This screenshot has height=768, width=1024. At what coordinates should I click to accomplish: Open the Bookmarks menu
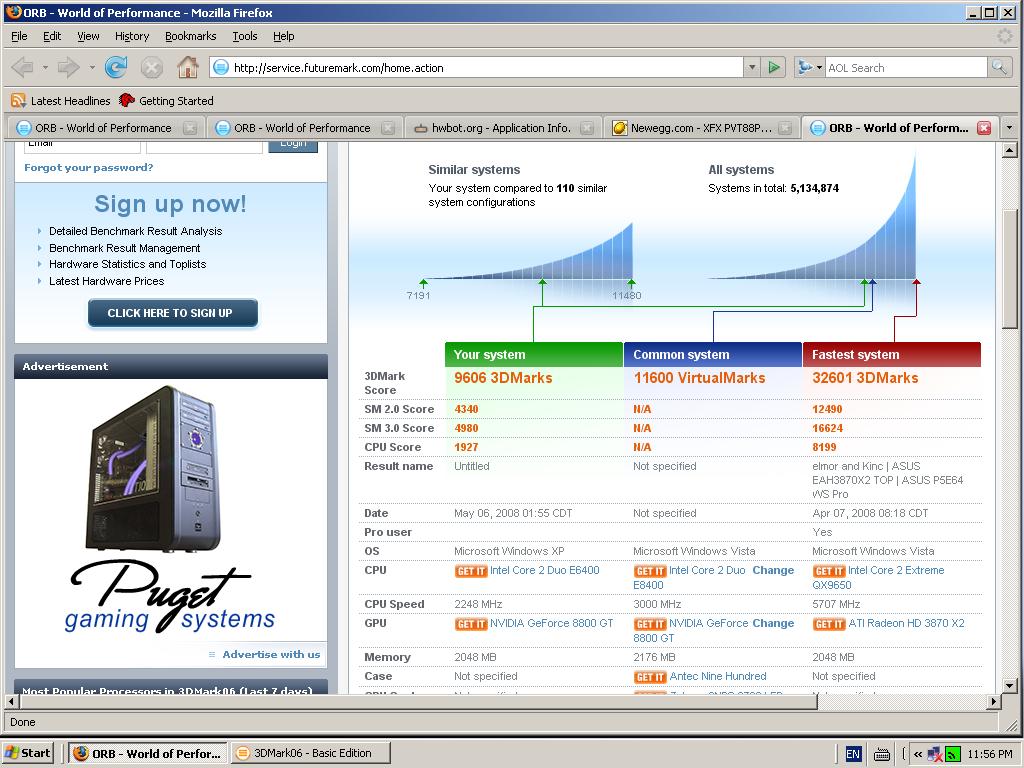tap(191, 36)
